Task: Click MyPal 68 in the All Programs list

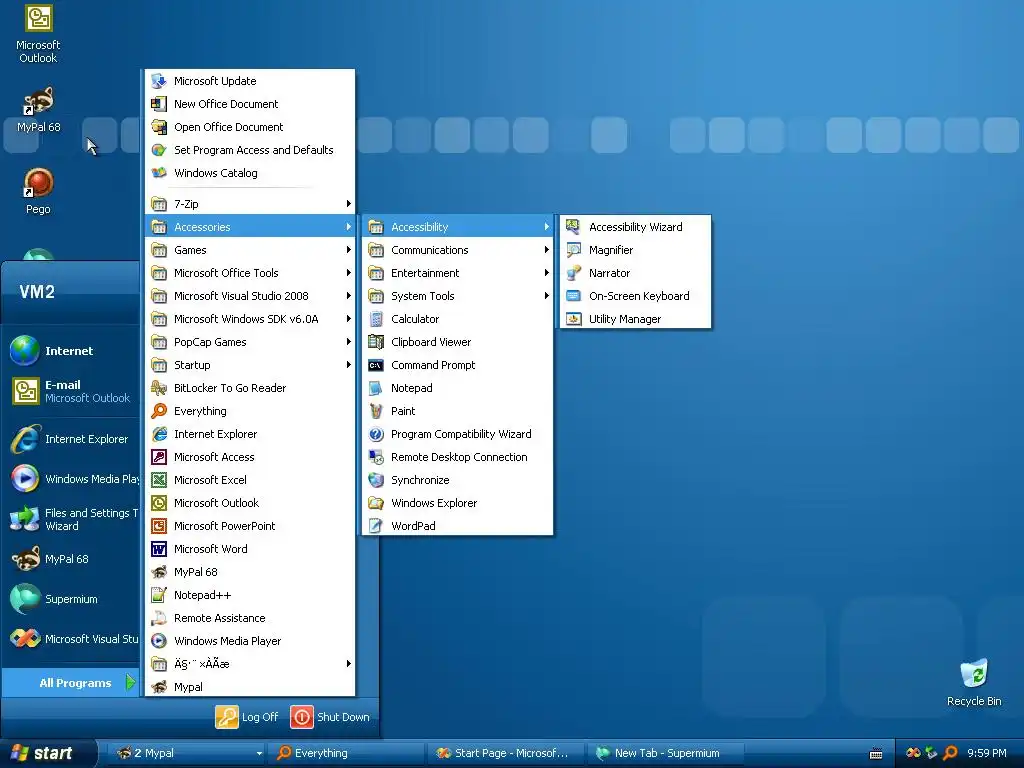Action: pos(249,572)
